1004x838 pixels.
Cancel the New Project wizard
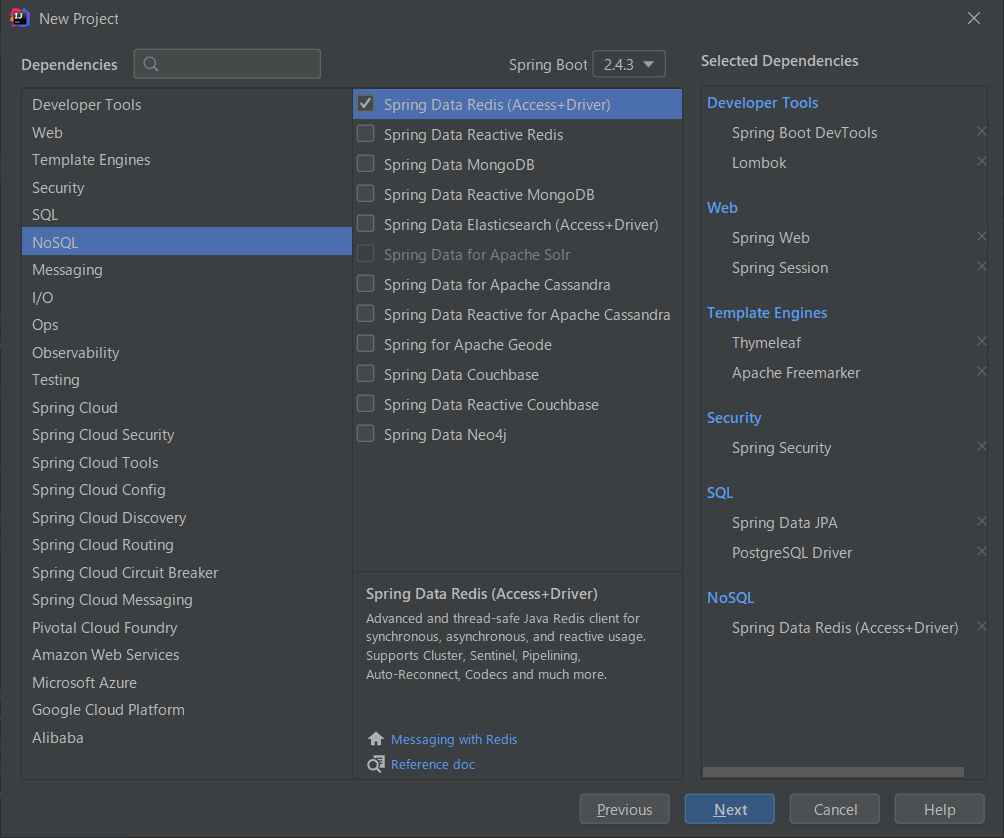coord(834,809)
